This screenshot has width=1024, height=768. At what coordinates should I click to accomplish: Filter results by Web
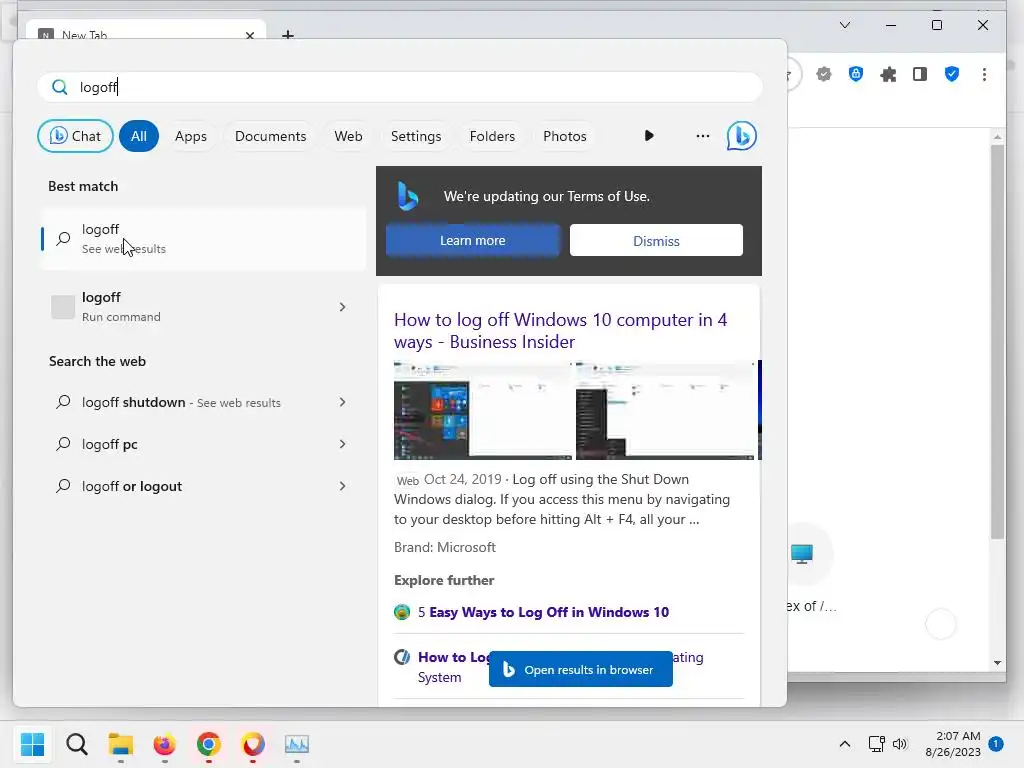coord(348,136)
